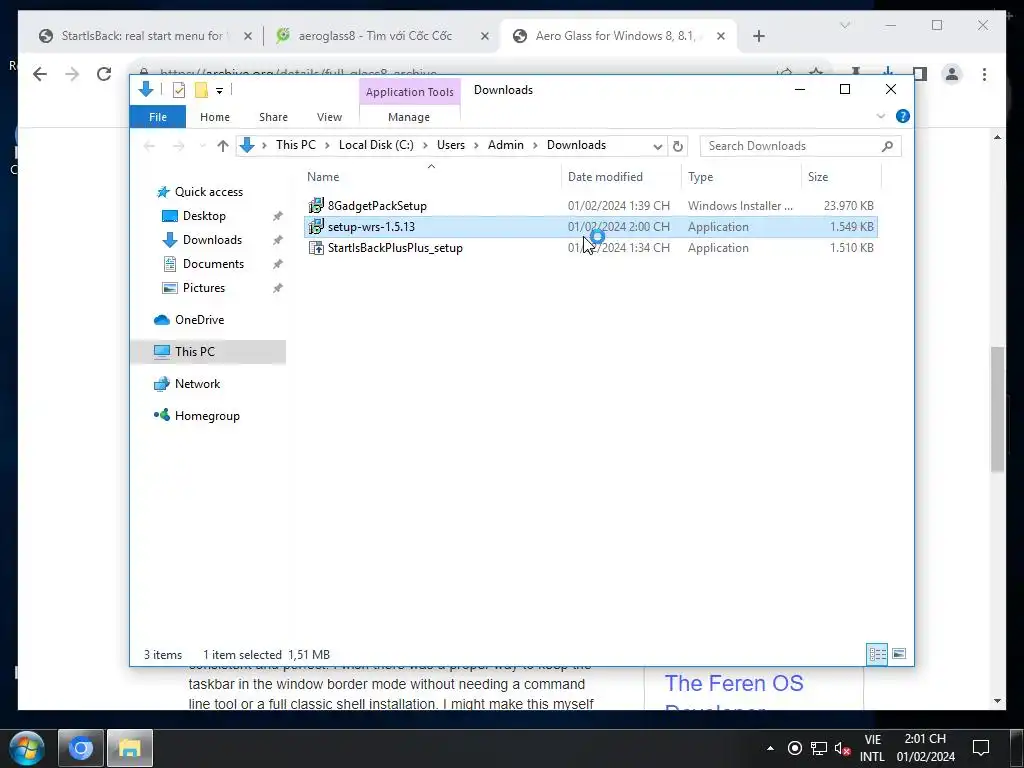Select This PC in the address breadcrumb

[x=295, y=145]
